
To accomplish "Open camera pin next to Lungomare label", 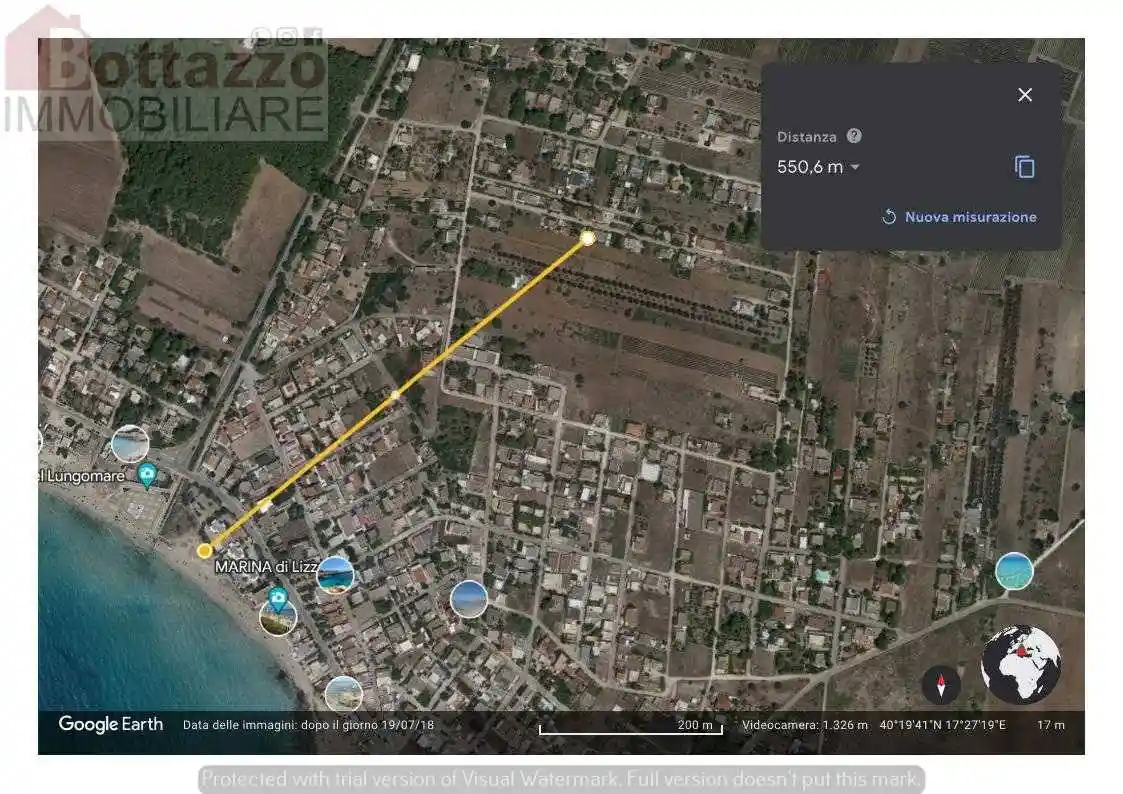I will [148, 474].
